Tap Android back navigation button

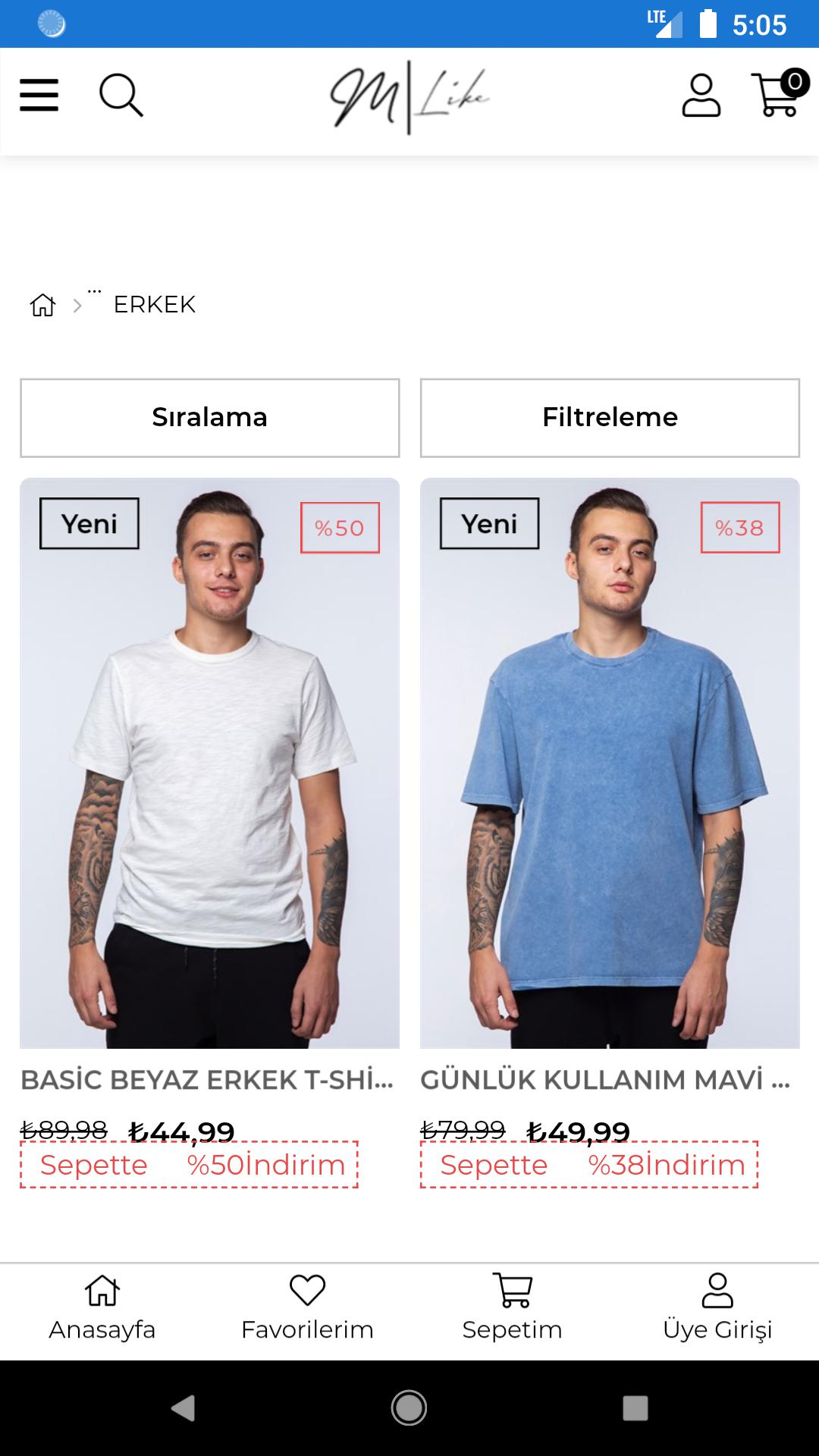pos(183,1408)
